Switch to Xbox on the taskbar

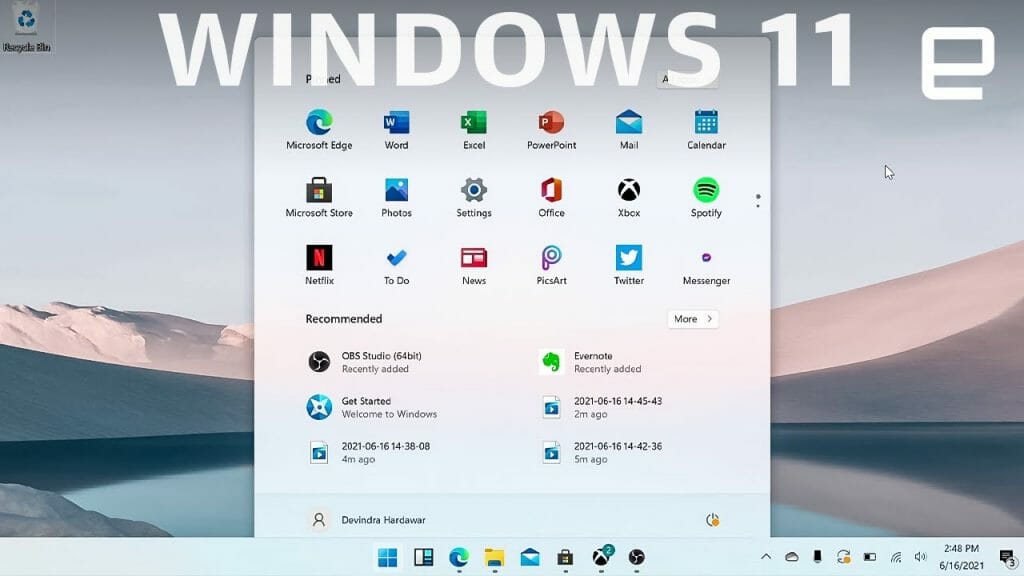[601, 556]
